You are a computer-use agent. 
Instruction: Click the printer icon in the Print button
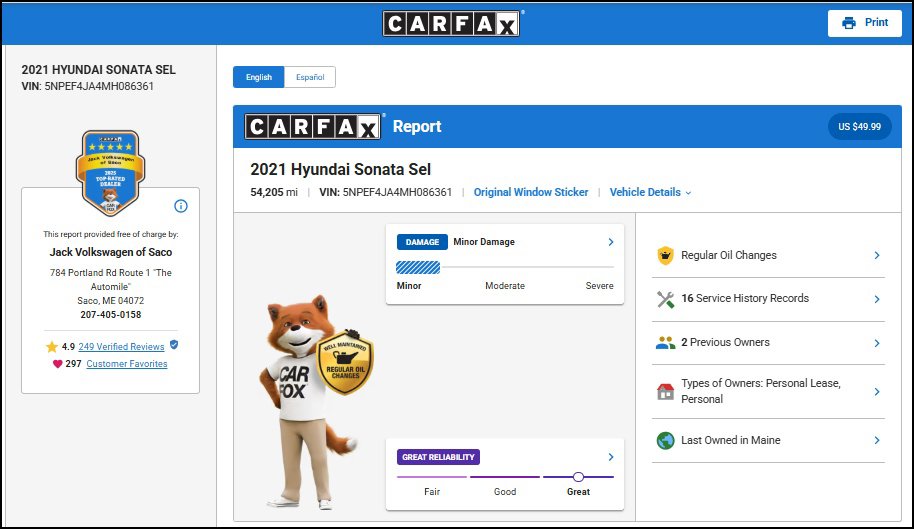click(x=849, y=23)
